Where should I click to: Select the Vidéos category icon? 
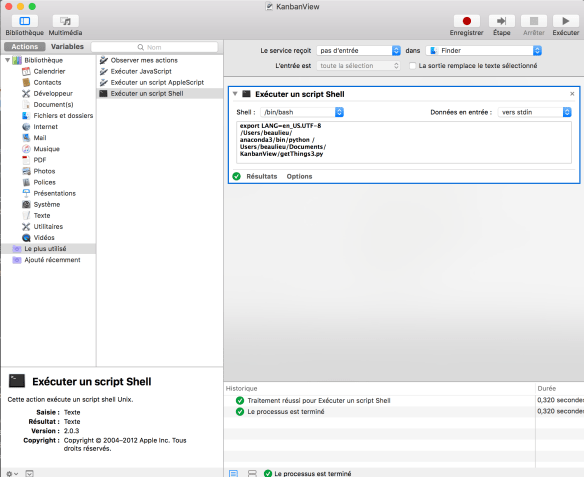coord(26,238)
